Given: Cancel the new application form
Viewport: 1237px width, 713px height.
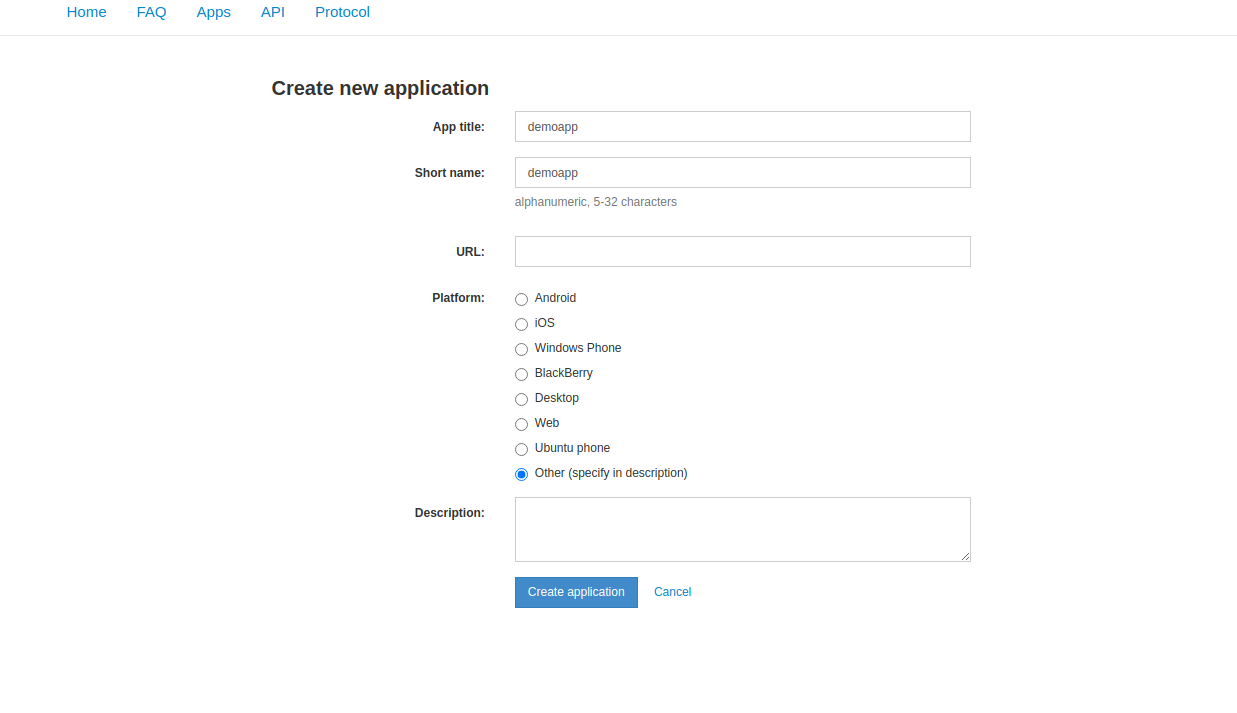Looking at the screenshot, I should point(672,592).
